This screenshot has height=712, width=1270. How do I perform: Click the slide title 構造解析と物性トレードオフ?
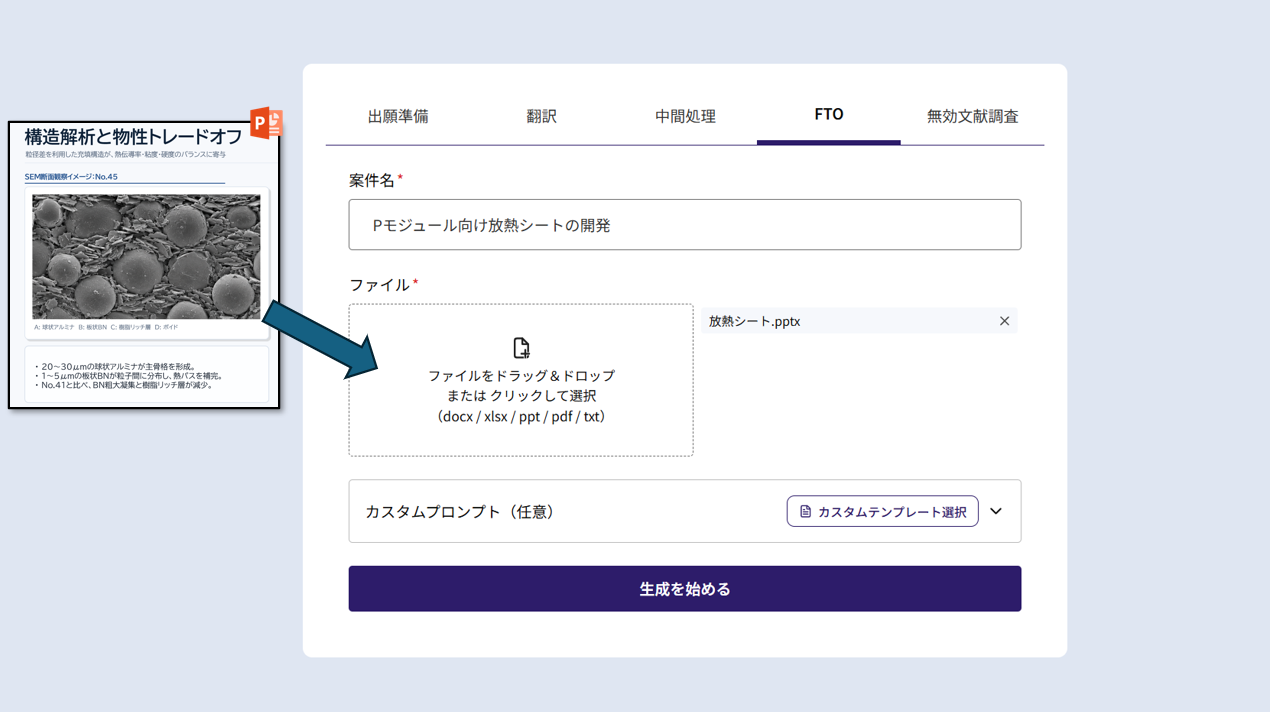(133, 137)
